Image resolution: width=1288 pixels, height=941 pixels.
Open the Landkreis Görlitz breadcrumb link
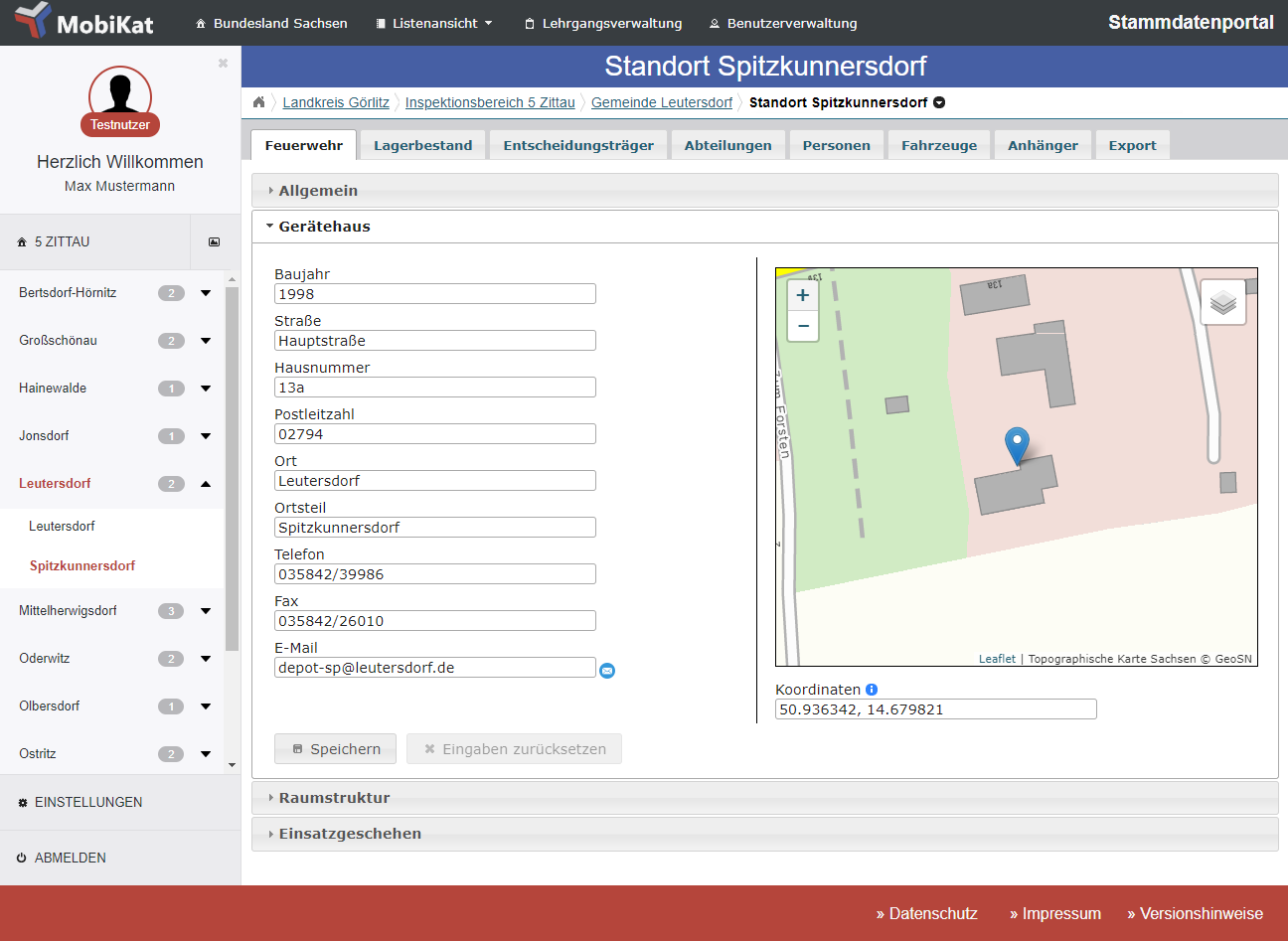click(x=336, y=102)
